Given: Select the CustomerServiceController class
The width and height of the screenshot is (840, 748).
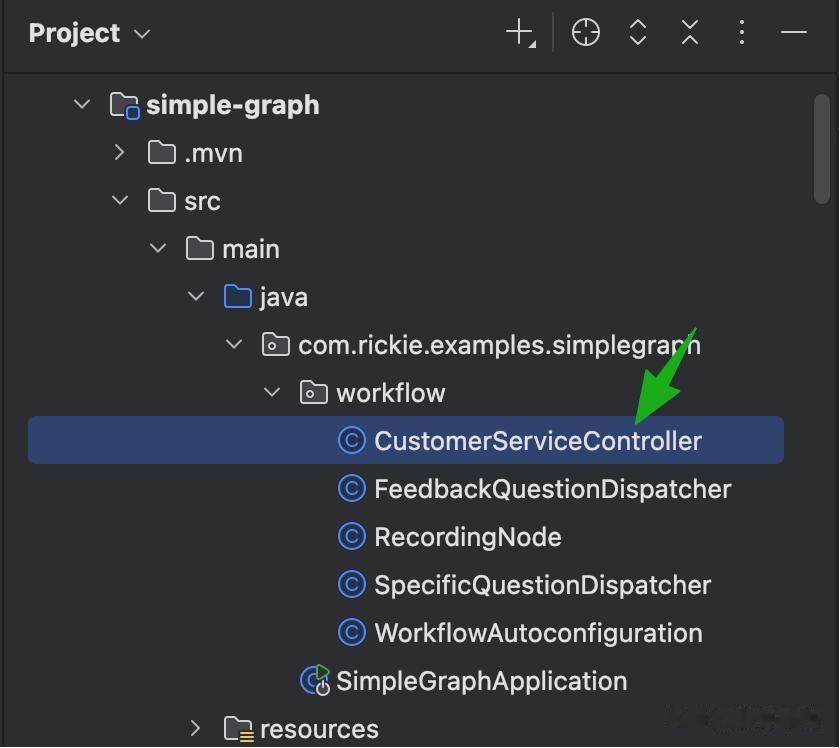Looking at the screenshot, I should [537, 441].
